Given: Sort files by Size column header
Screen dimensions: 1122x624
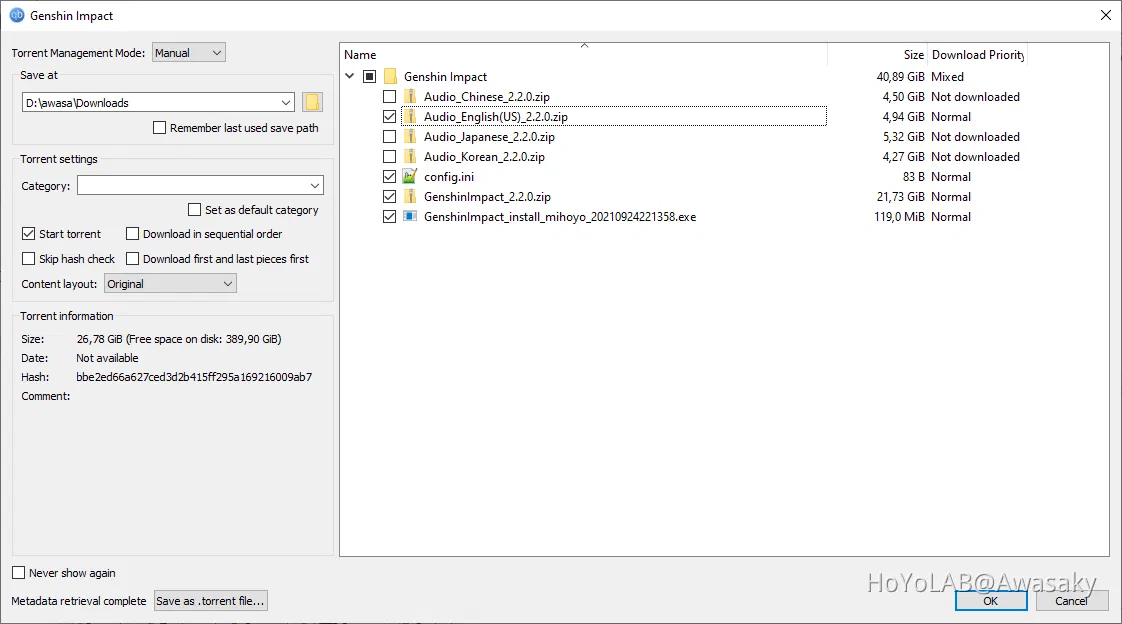Looking at the screenshot, I should (x=914, y=55).
